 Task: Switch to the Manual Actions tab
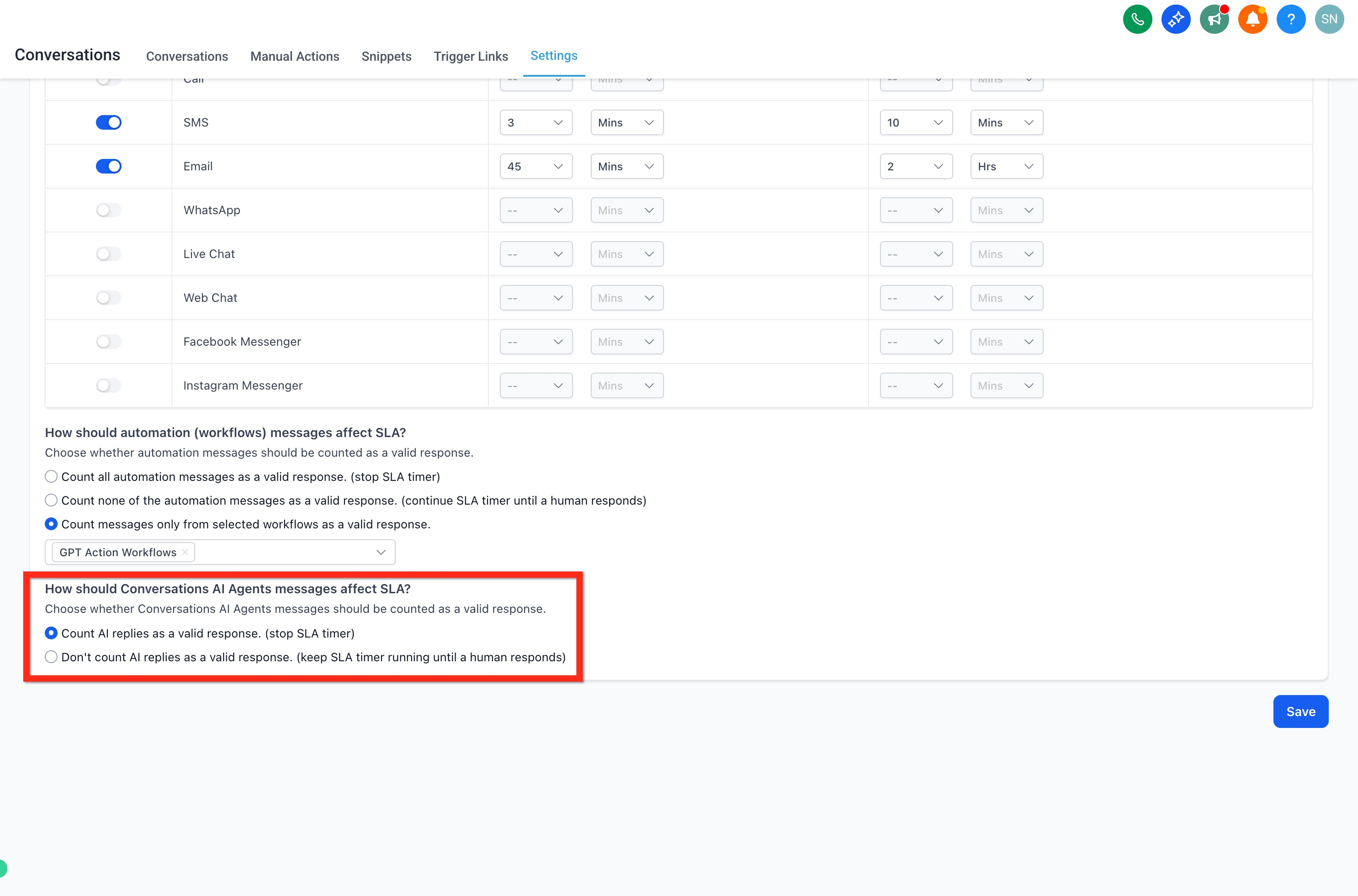pyautogui.click(x=294, y=56)
